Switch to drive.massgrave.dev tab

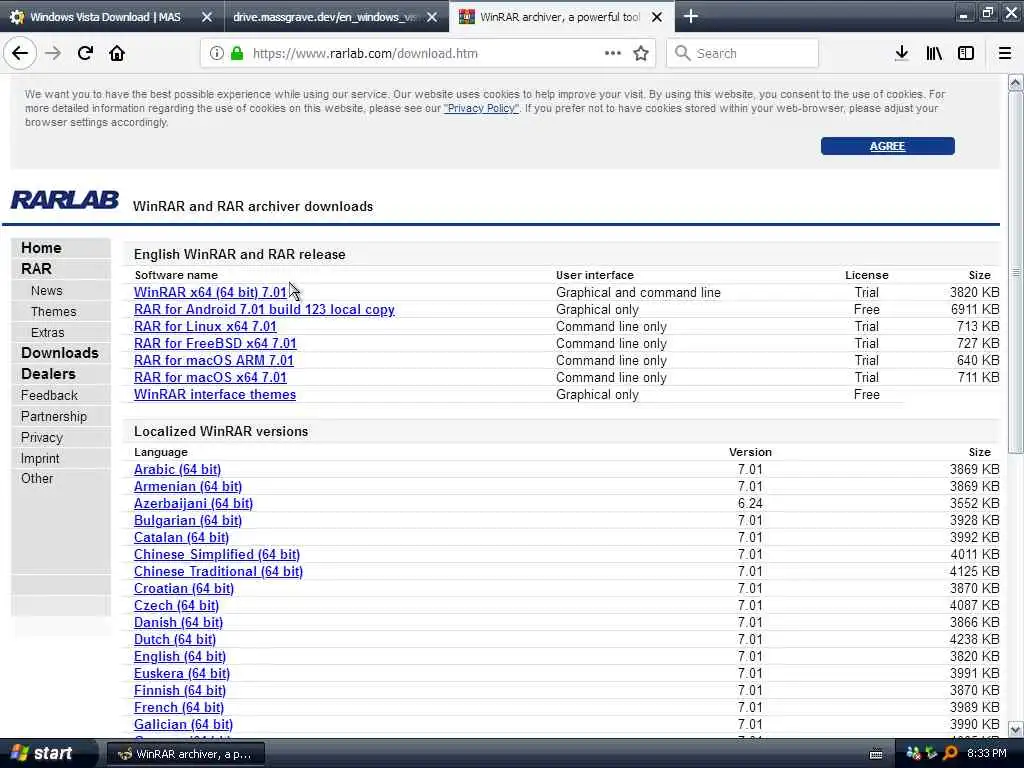pos(325,17)
